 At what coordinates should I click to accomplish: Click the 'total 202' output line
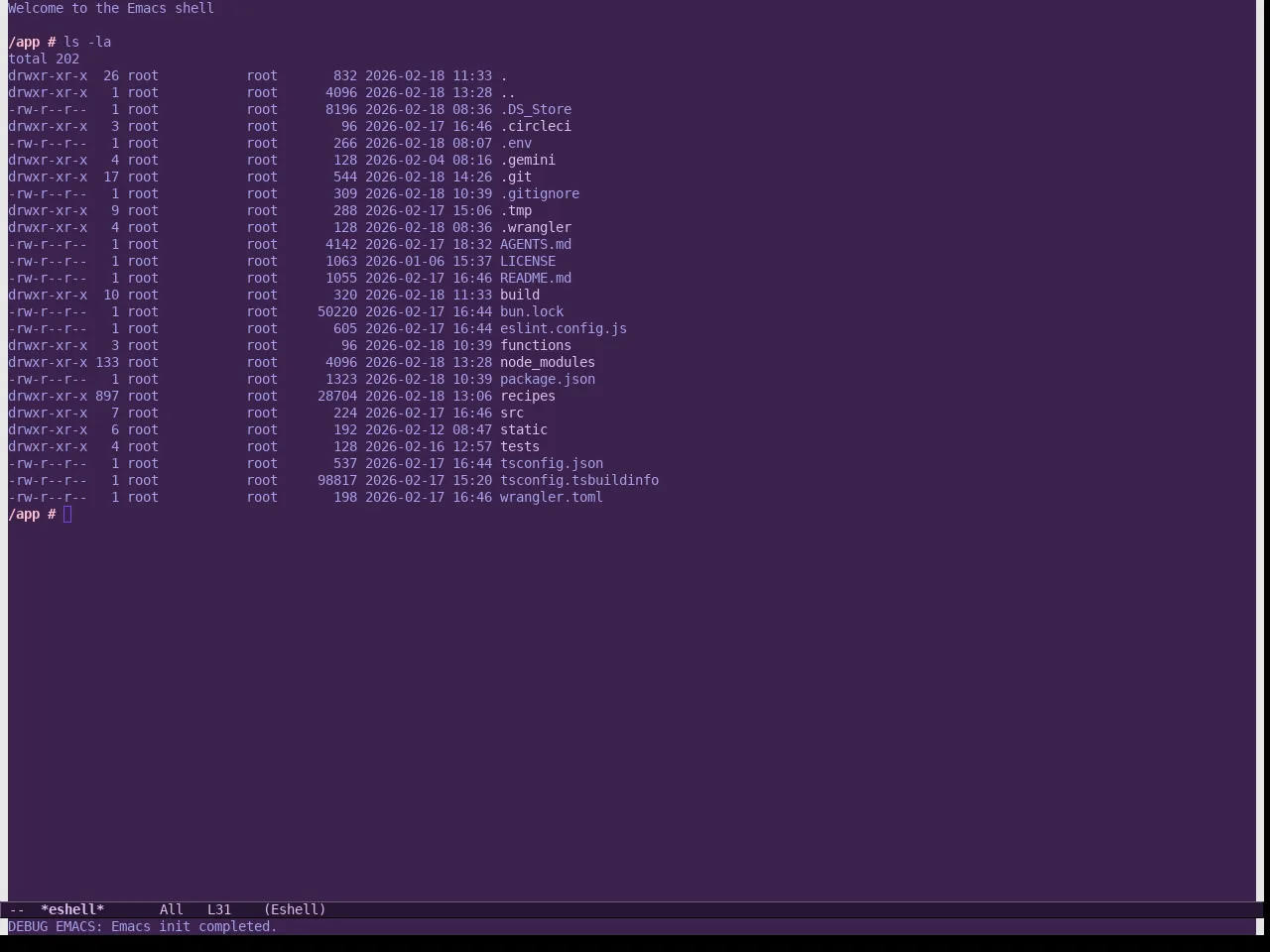tap(44, 59)
